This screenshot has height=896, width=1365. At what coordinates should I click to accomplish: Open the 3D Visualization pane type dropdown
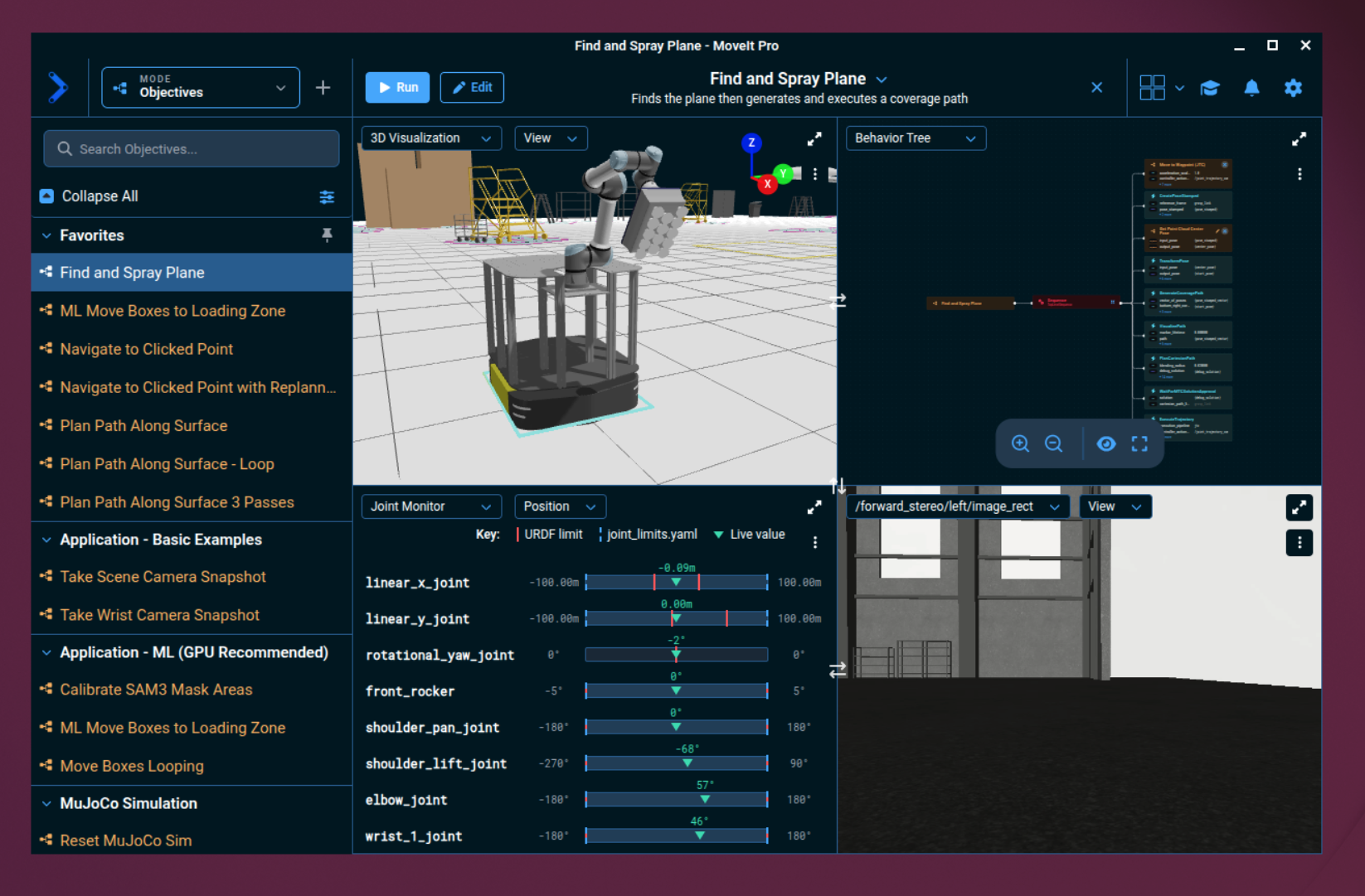(431, 138)
